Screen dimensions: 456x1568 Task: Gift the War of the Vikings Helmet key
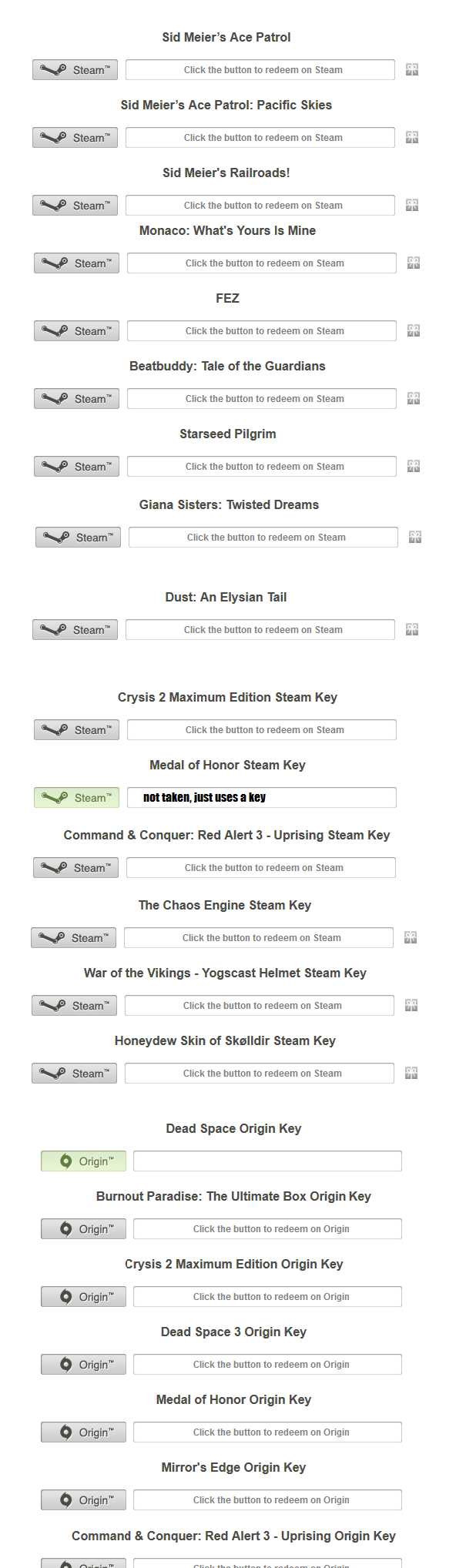(411, 1006)
